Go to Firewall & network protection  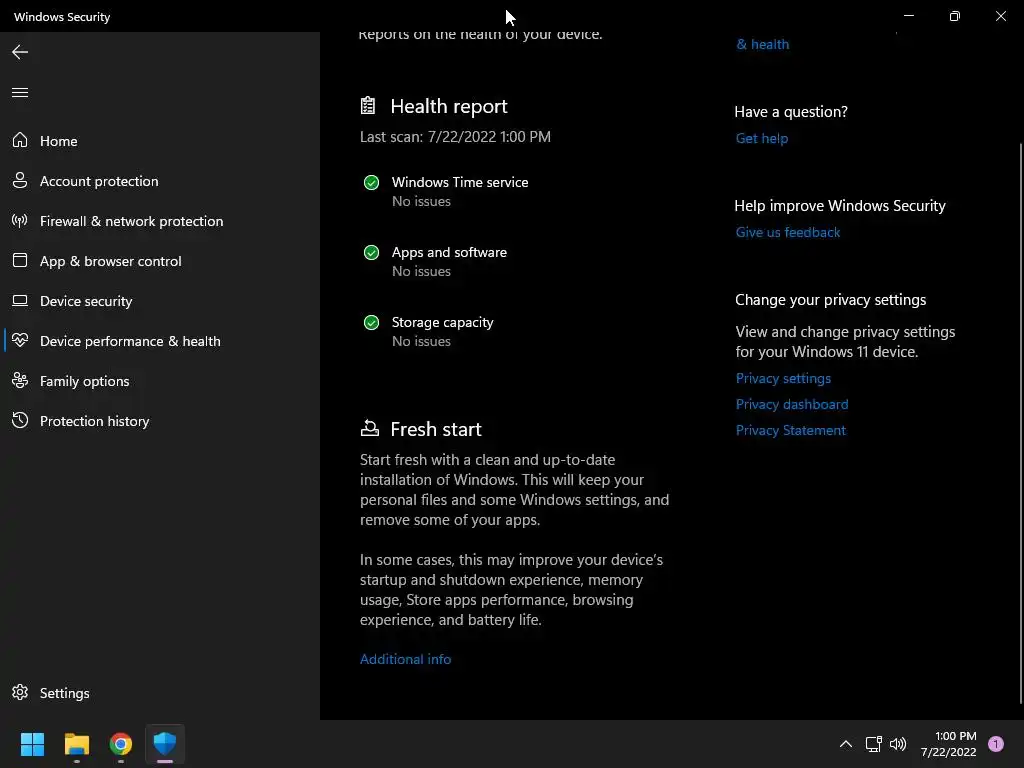(x=160, y=221)
